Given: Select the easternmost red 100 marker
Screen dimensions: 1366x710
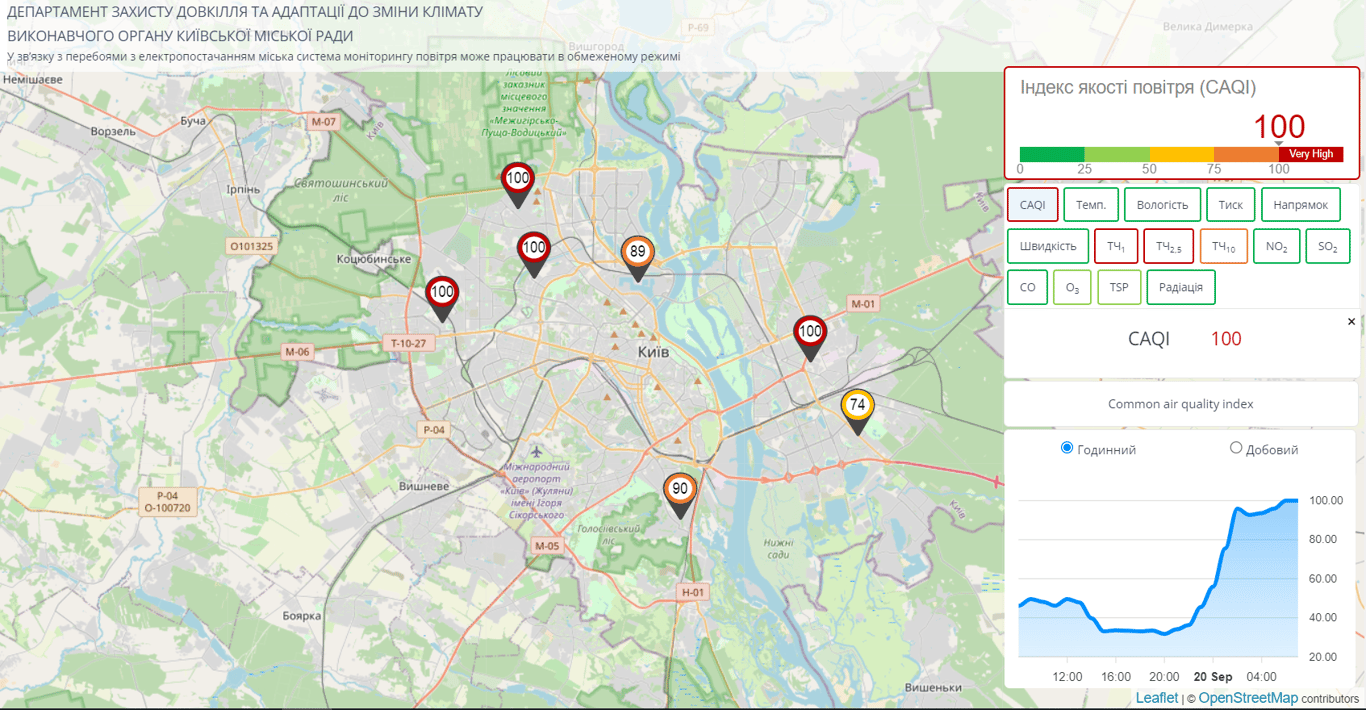Looking at the screenshot, I should click(810, 332).
